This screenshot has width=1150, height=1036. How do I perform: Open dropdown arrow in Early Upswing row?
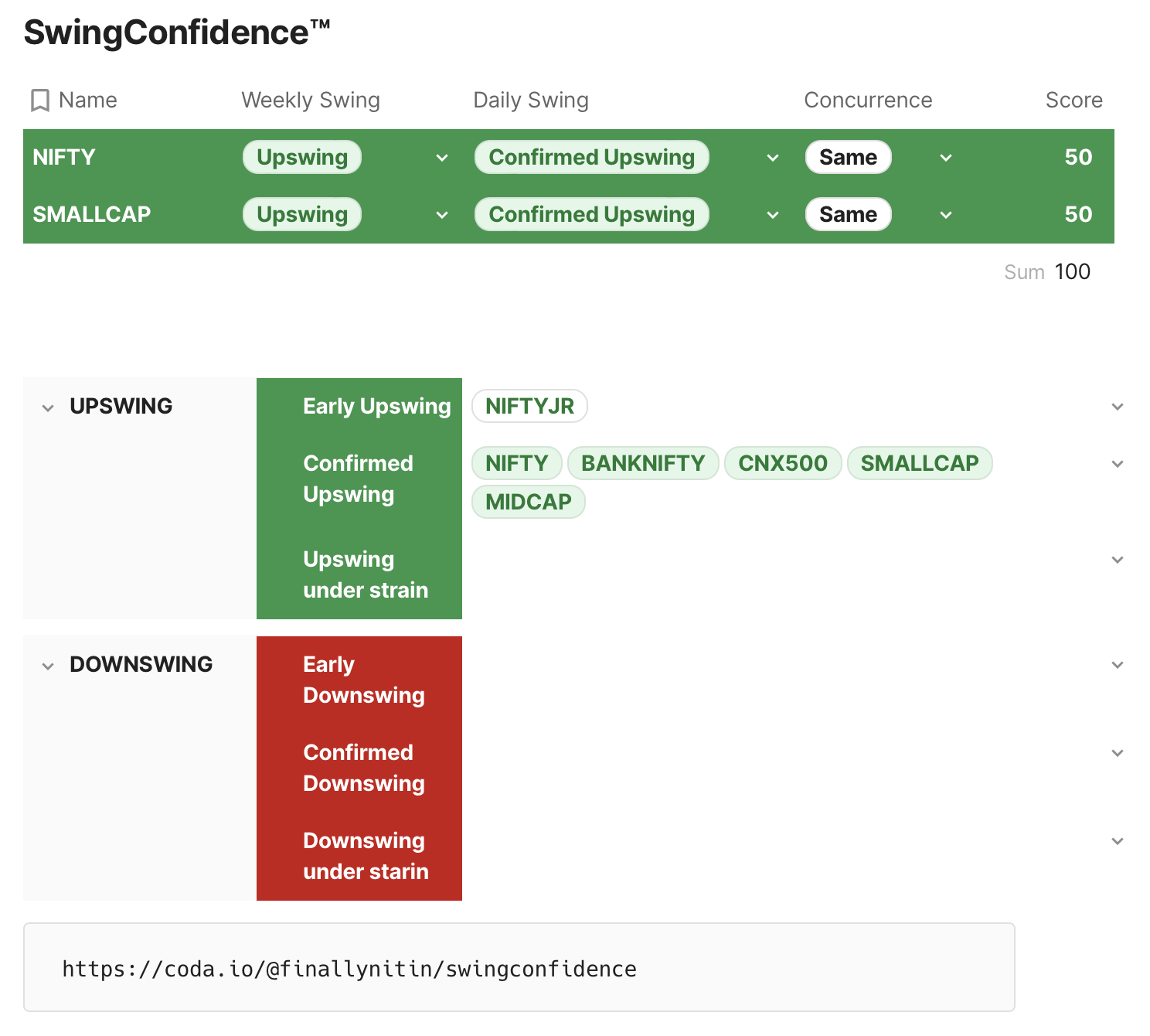tap(1118, 407)
